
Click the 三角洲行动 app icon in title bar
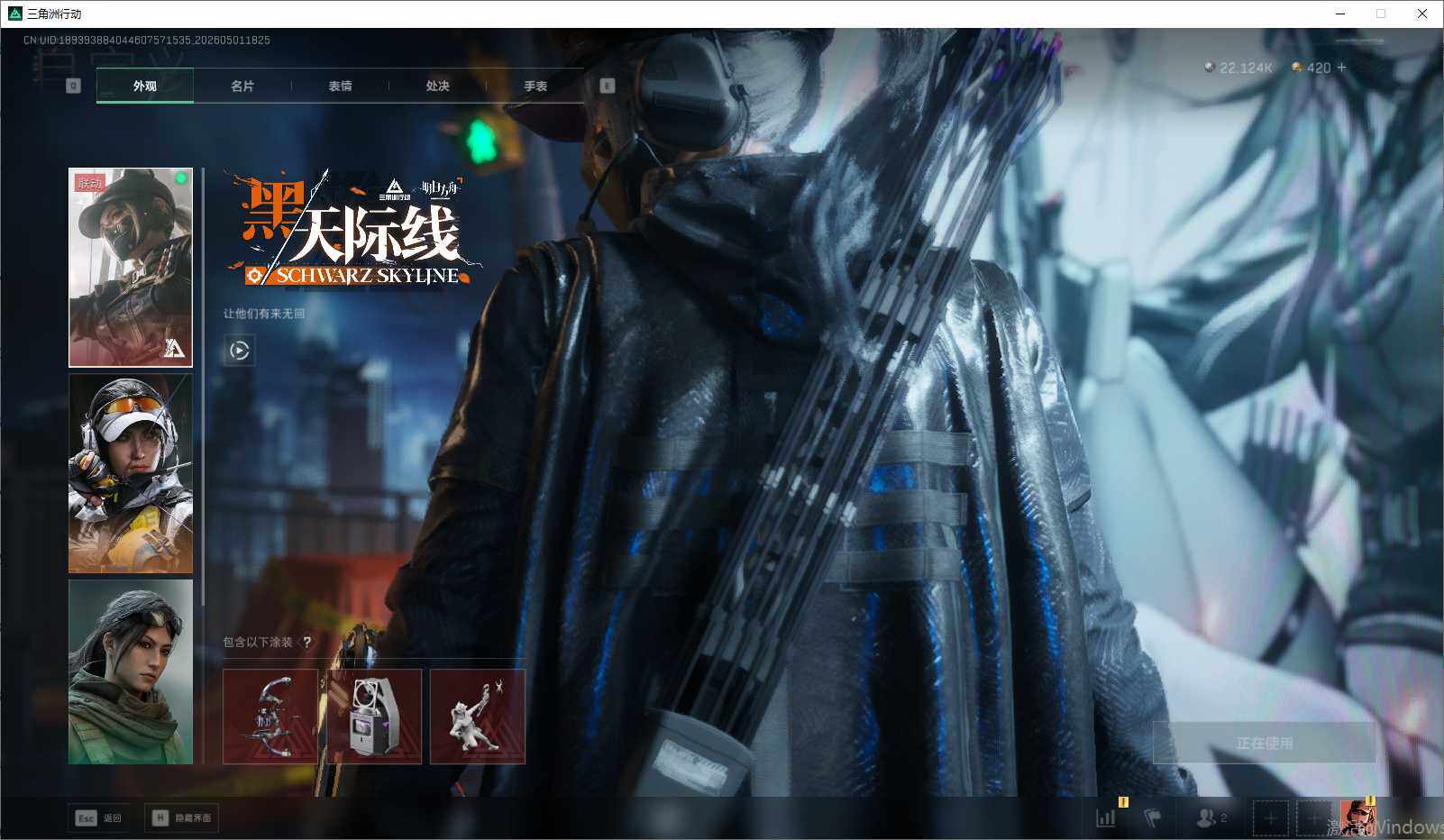14,14
